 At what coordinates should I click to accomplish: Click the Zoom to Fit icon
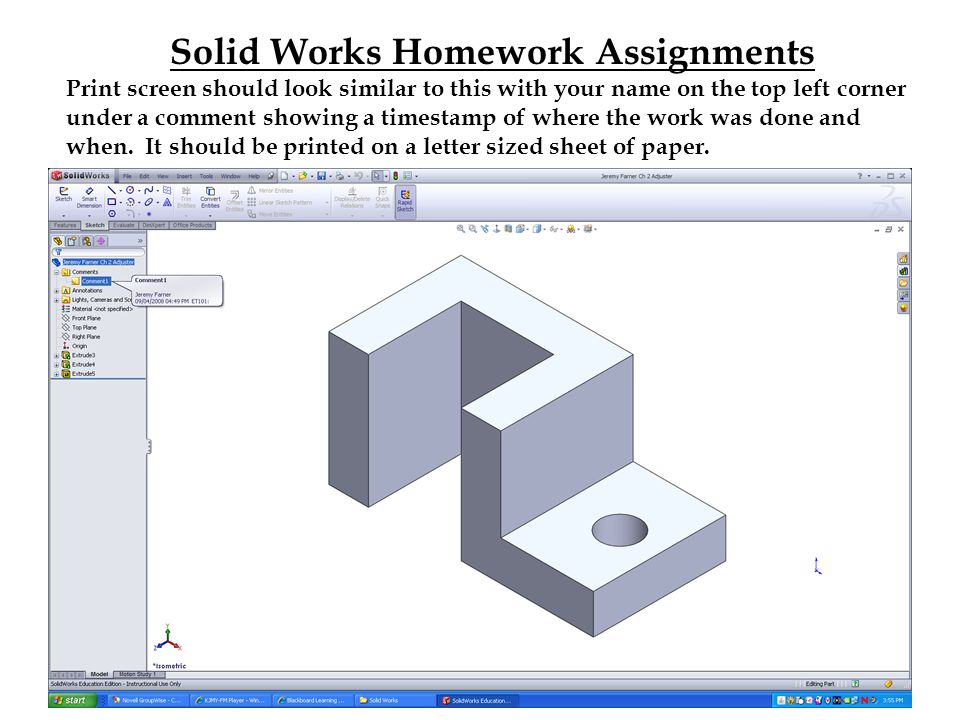[x=460, y=229]
